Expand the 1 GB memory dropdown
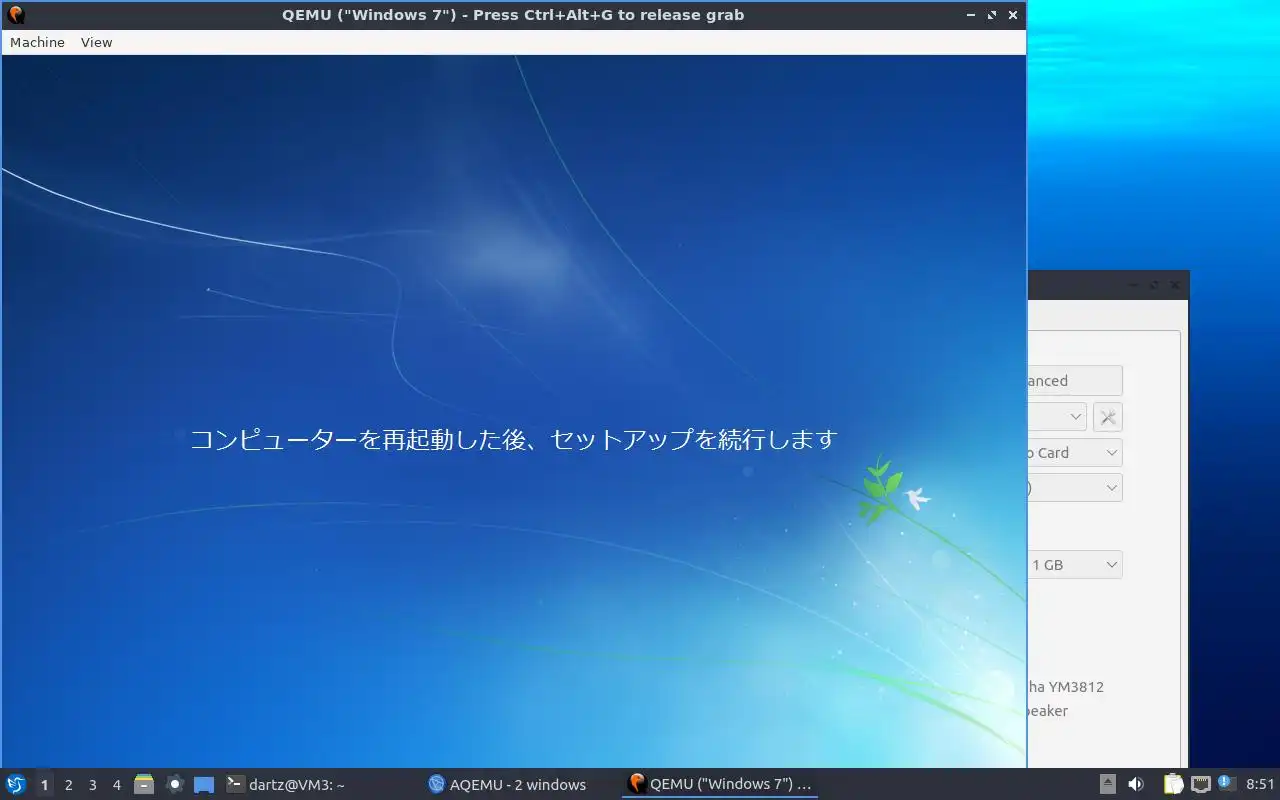 tap(1075, 565)
